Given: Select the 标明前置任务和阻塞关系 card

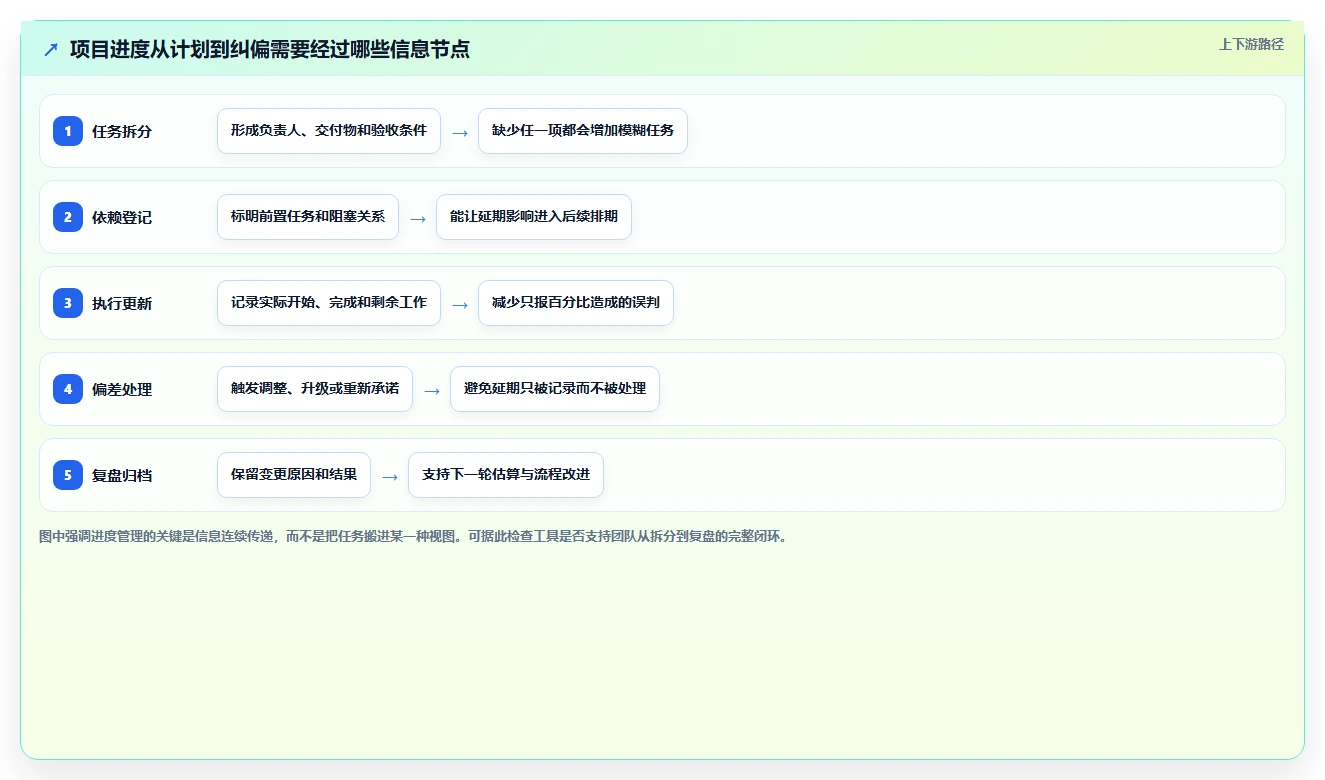Looking at the screenshot, I should (x=308, y=217).
